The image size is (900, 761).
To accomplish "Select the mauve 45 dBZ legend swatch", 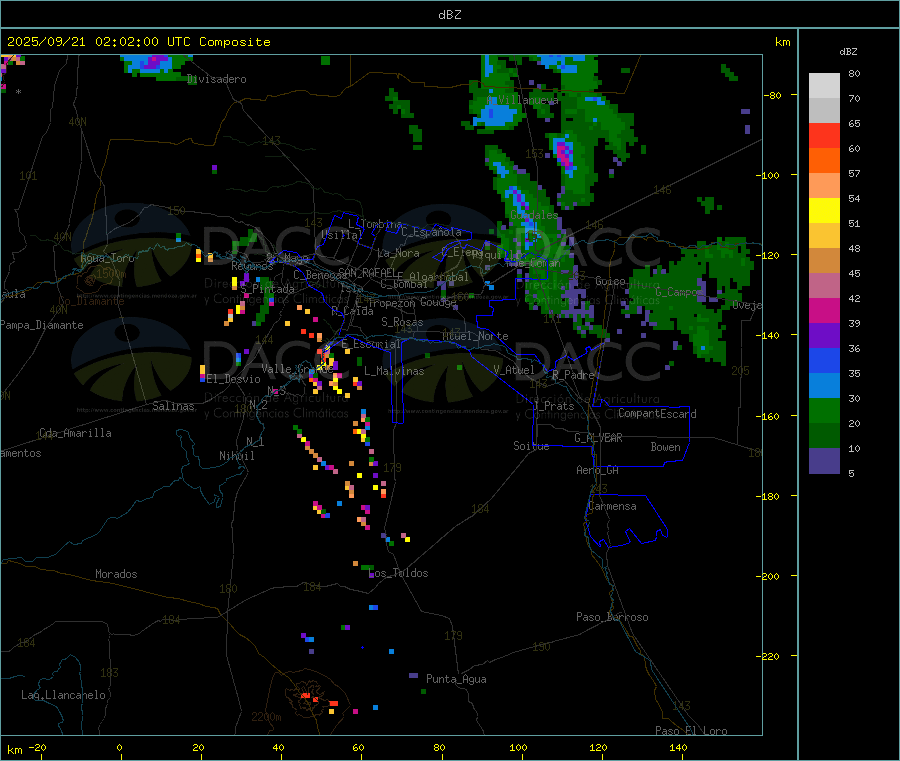I will (824, 285).
